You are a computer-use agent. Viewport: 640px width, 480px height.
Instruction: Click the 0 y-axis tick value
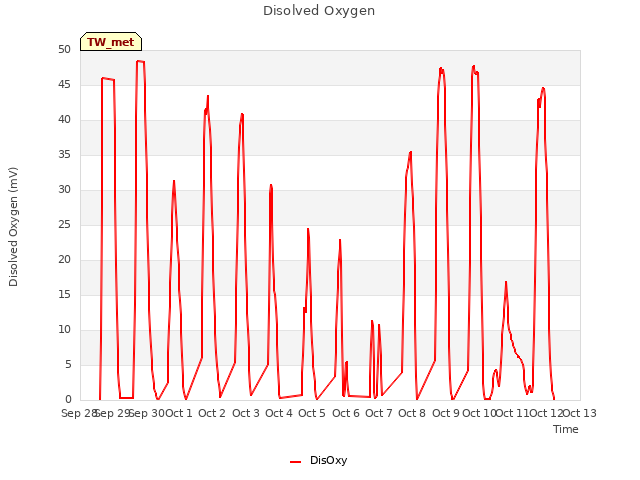pos(68,400)
